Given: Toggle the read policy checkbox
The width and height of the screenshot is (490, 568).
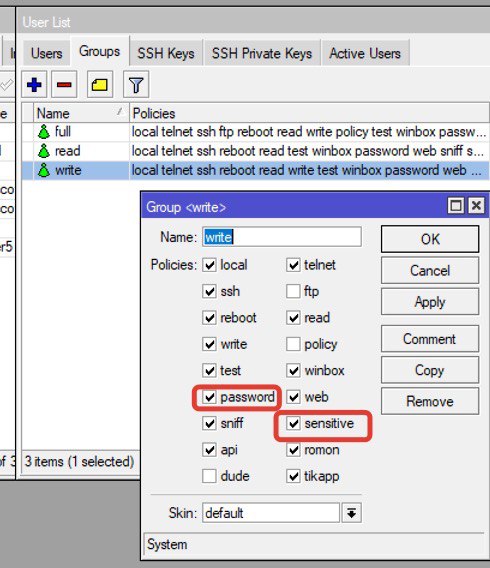Looking at the screenshot, I should point(293,318).
